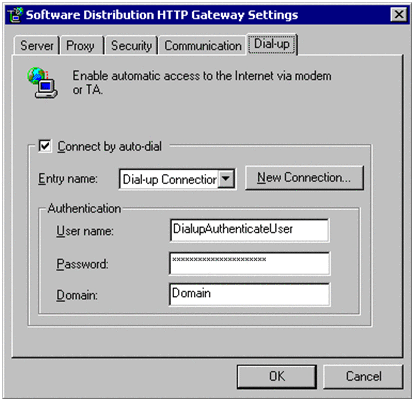Switch to the Communication tab
The width and height of the screenshot is (416, 403).
(203, 46)
